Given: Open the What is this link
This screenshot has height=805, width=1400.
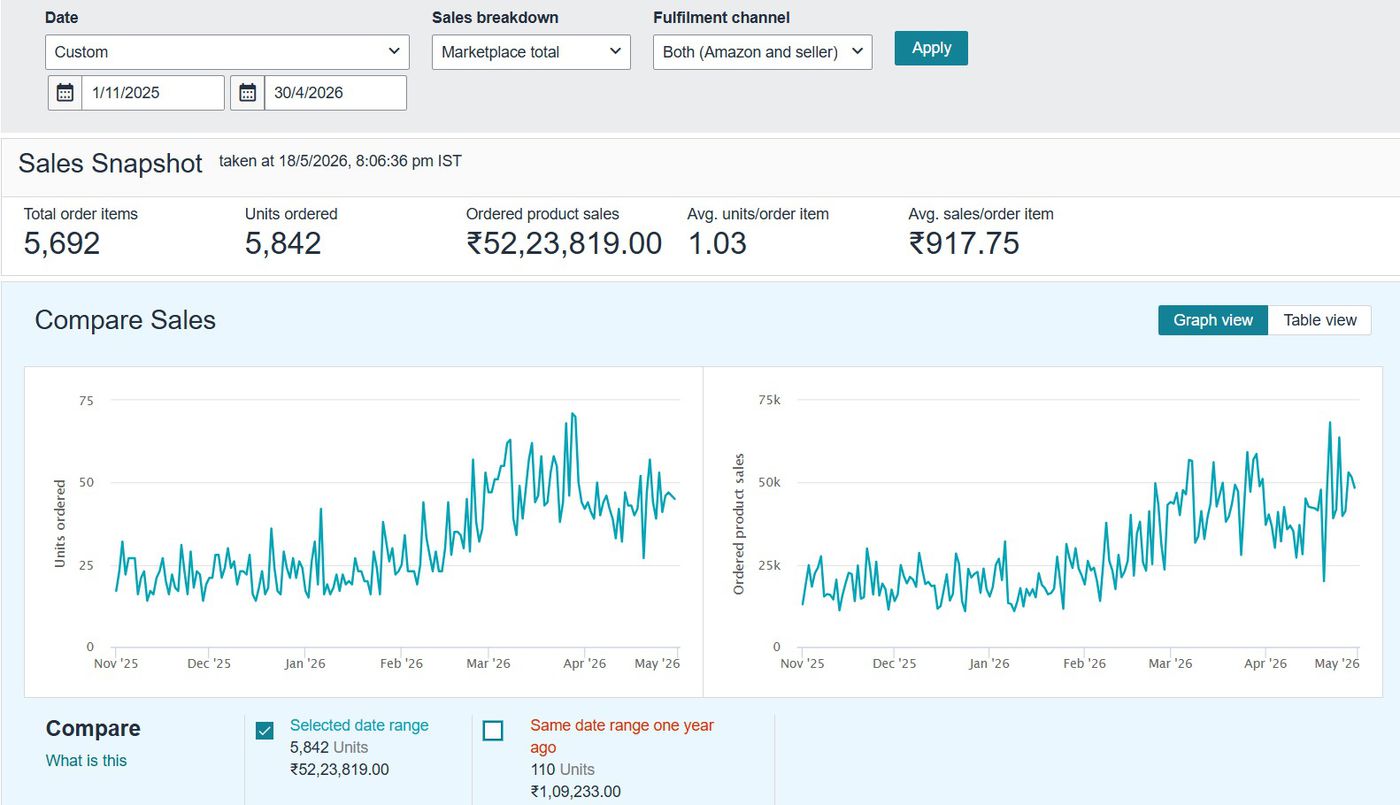Looking at the screenshot, I should (86, 761).
